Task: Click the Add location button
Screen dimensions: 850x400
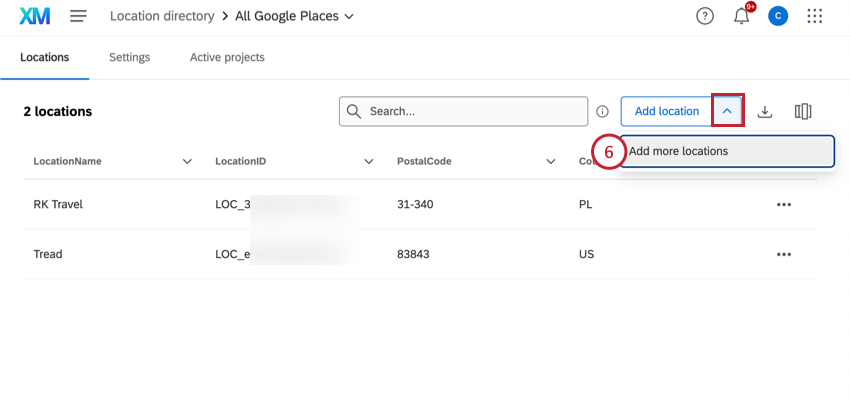Action: [667, 111]
